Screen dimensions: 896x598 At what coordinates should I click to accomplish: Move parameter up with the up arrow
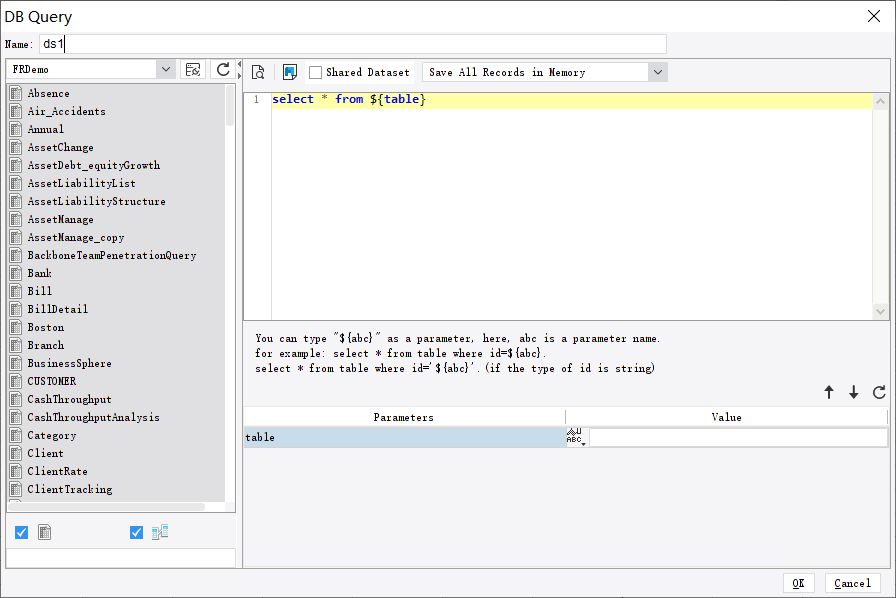pos(828,393)
